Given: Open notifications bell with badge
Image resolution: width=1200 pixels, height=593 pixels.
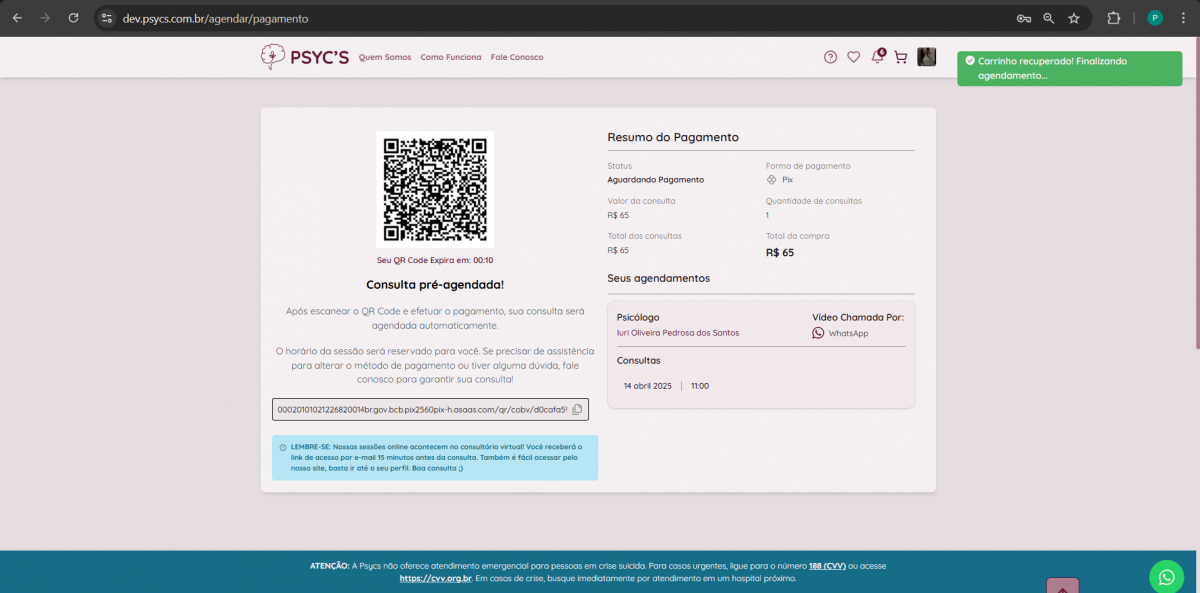Looking at the screenshot, I should tap(877, 57).
